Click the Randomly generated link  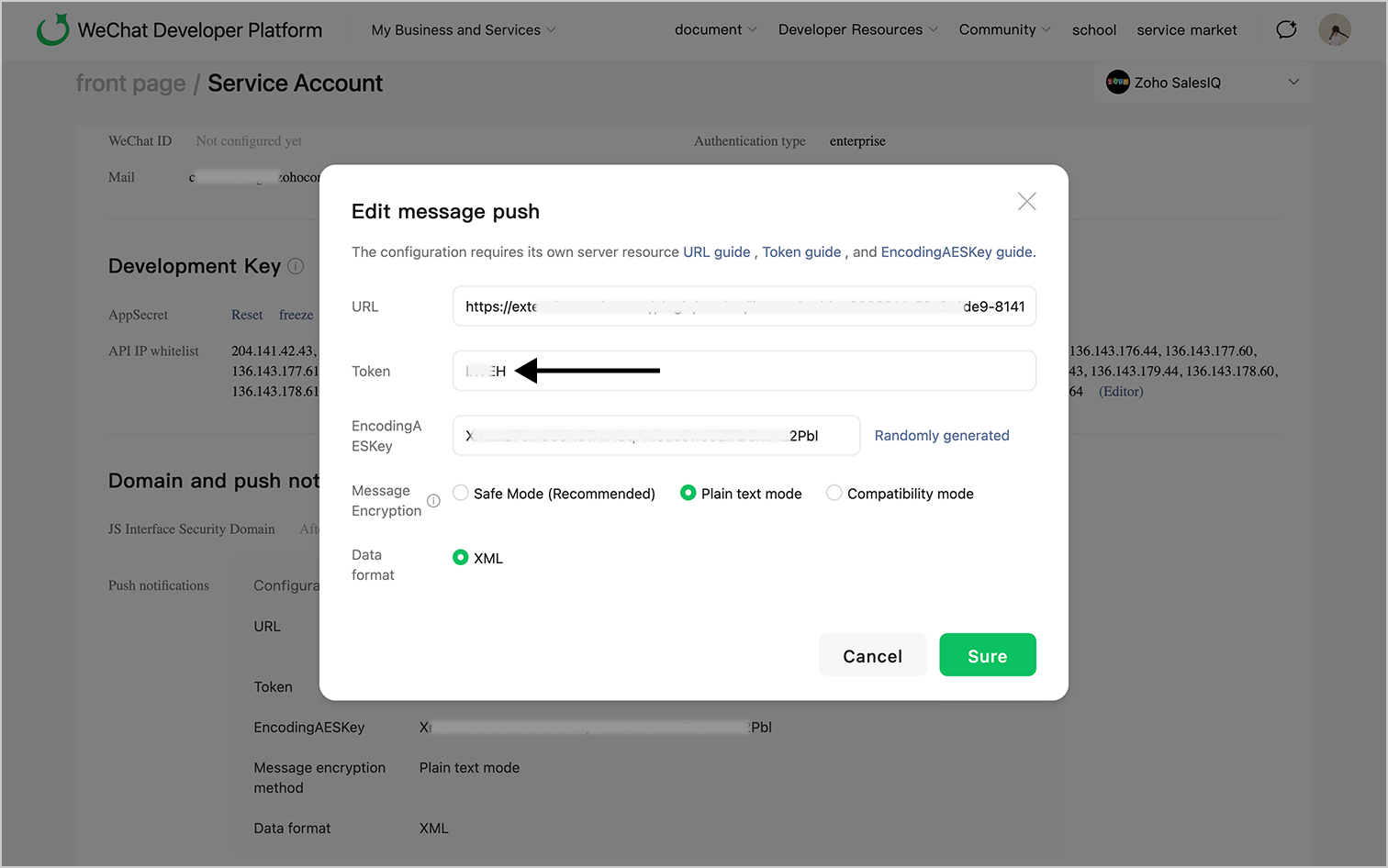tap(941, 436)
